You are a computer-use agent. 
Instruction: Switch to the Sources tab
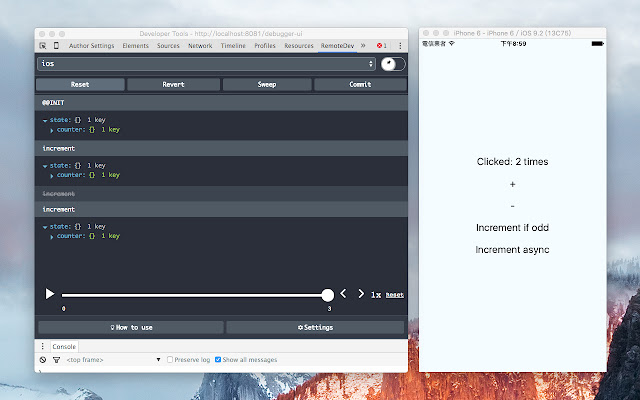[168, 46]
